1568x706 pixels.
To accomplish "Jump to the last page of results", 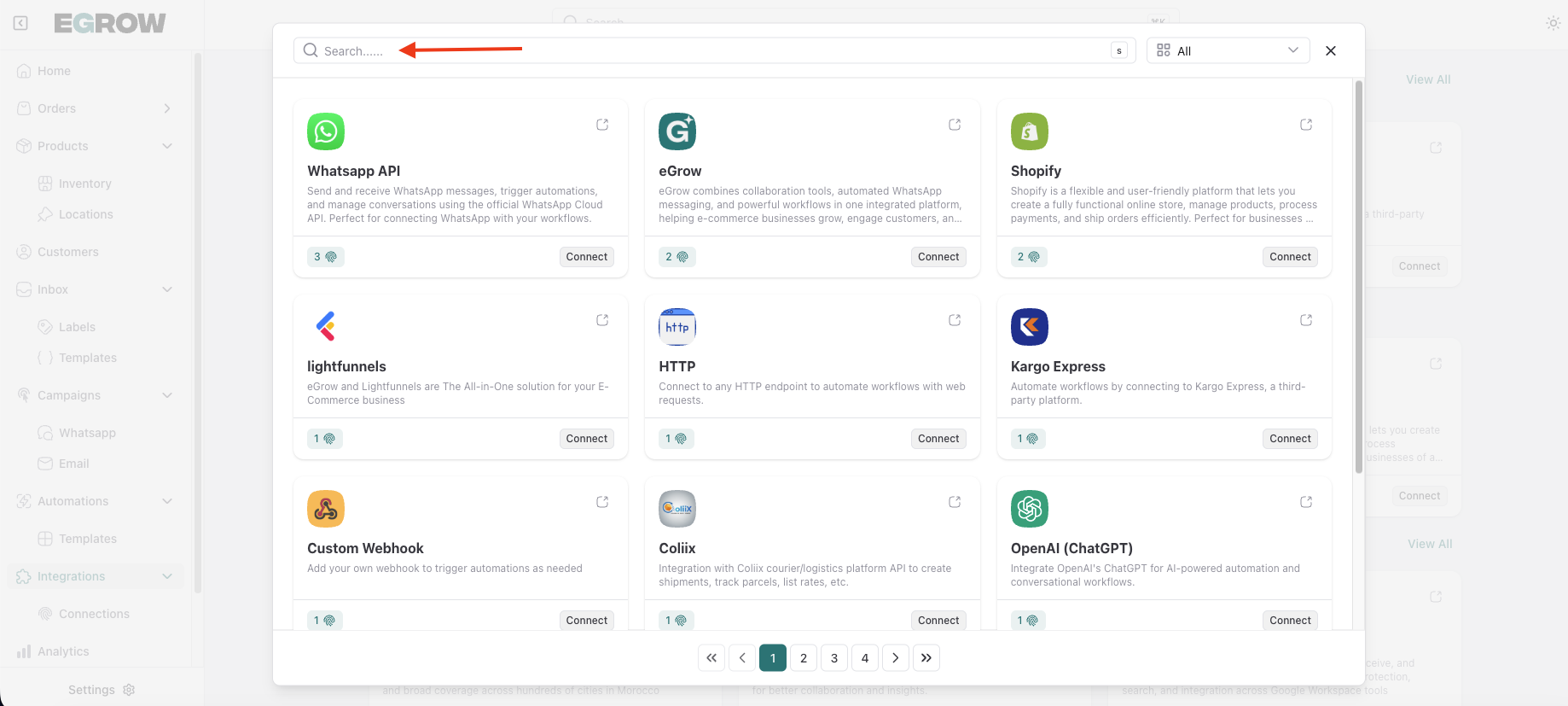I will [926, 658].
